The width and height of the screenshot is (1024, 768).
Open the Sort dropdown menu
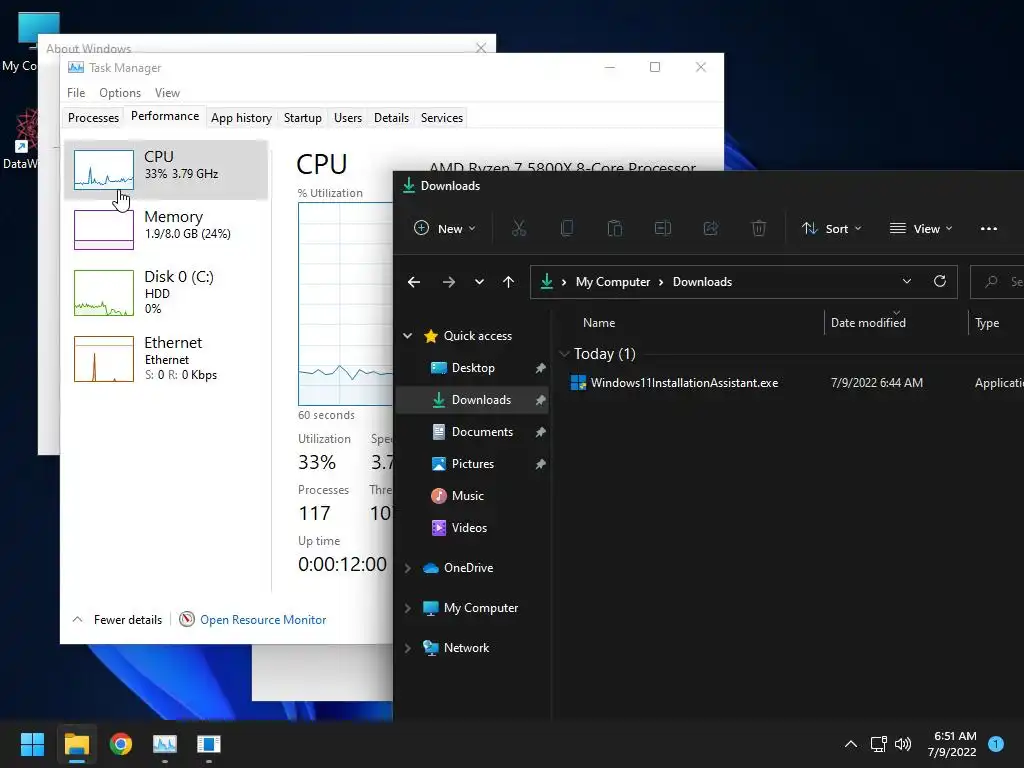pos(831,228)
